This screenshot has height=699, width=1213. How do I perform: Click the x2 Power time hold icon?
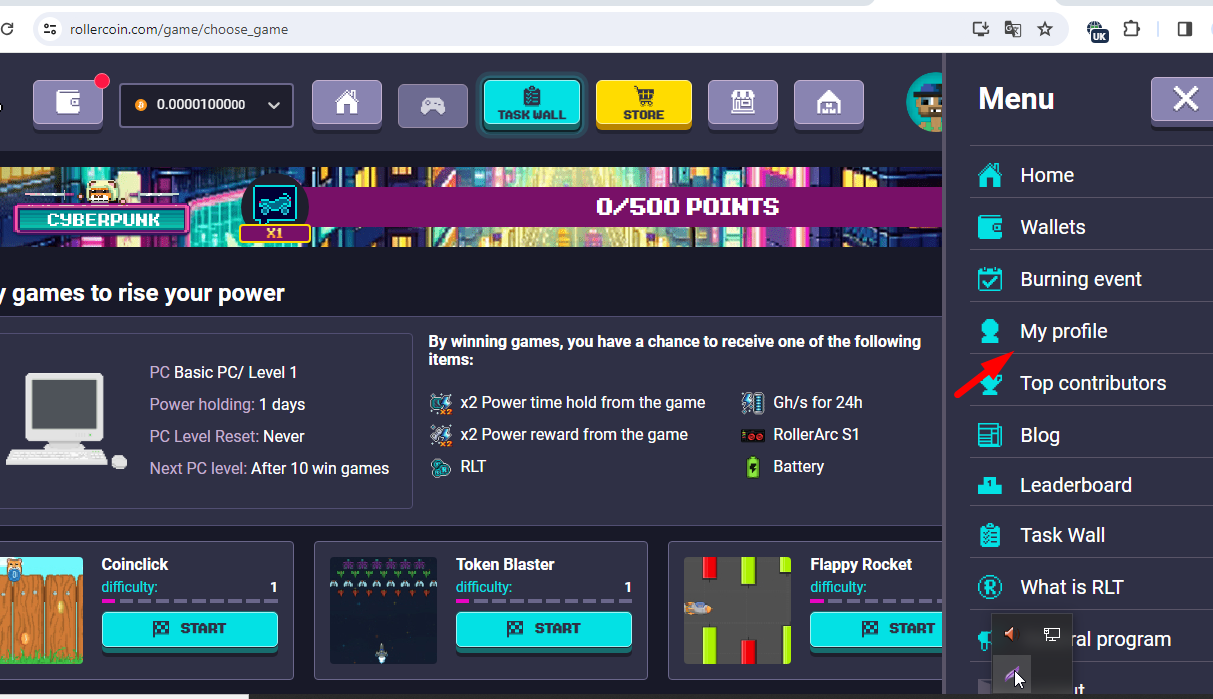tap(441, 403)
